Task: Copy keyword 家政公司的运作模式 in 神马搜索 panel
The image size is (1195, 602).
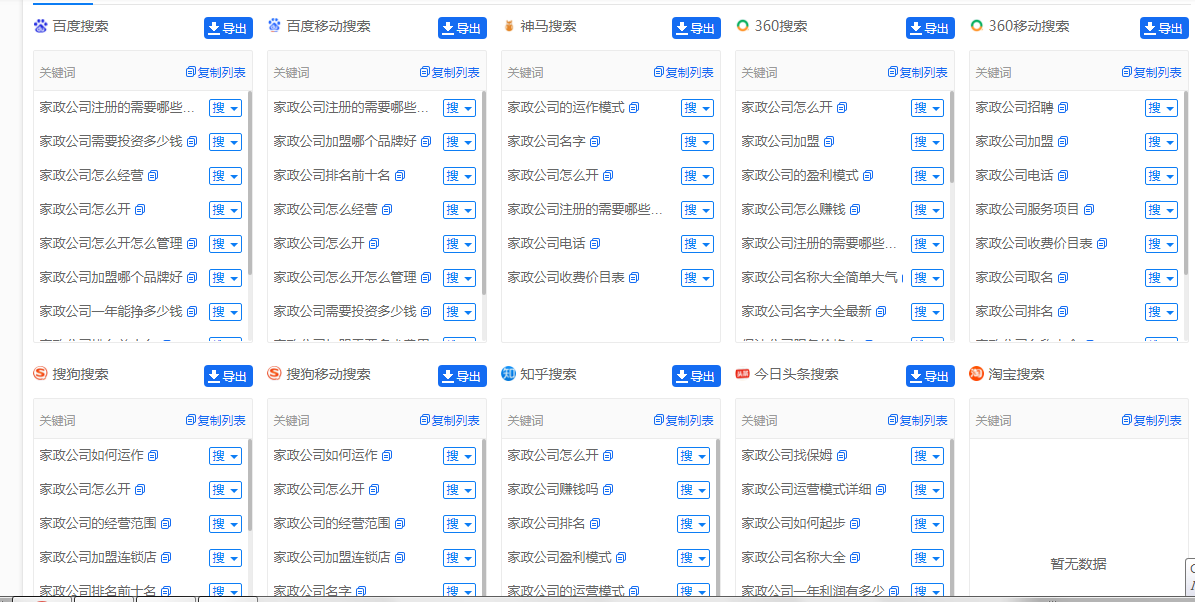Action: tap(634, 107)
